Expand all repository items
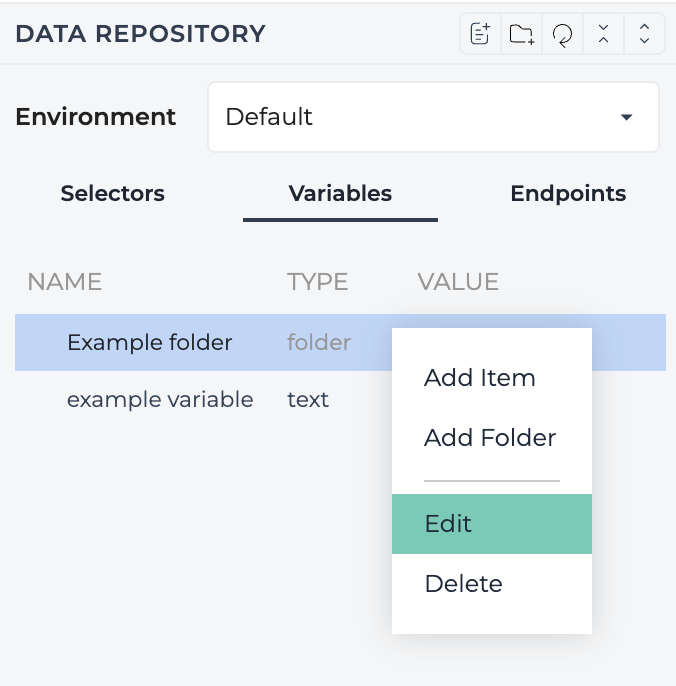The height and width of the screenshot is (686, 676). [644, 34]
